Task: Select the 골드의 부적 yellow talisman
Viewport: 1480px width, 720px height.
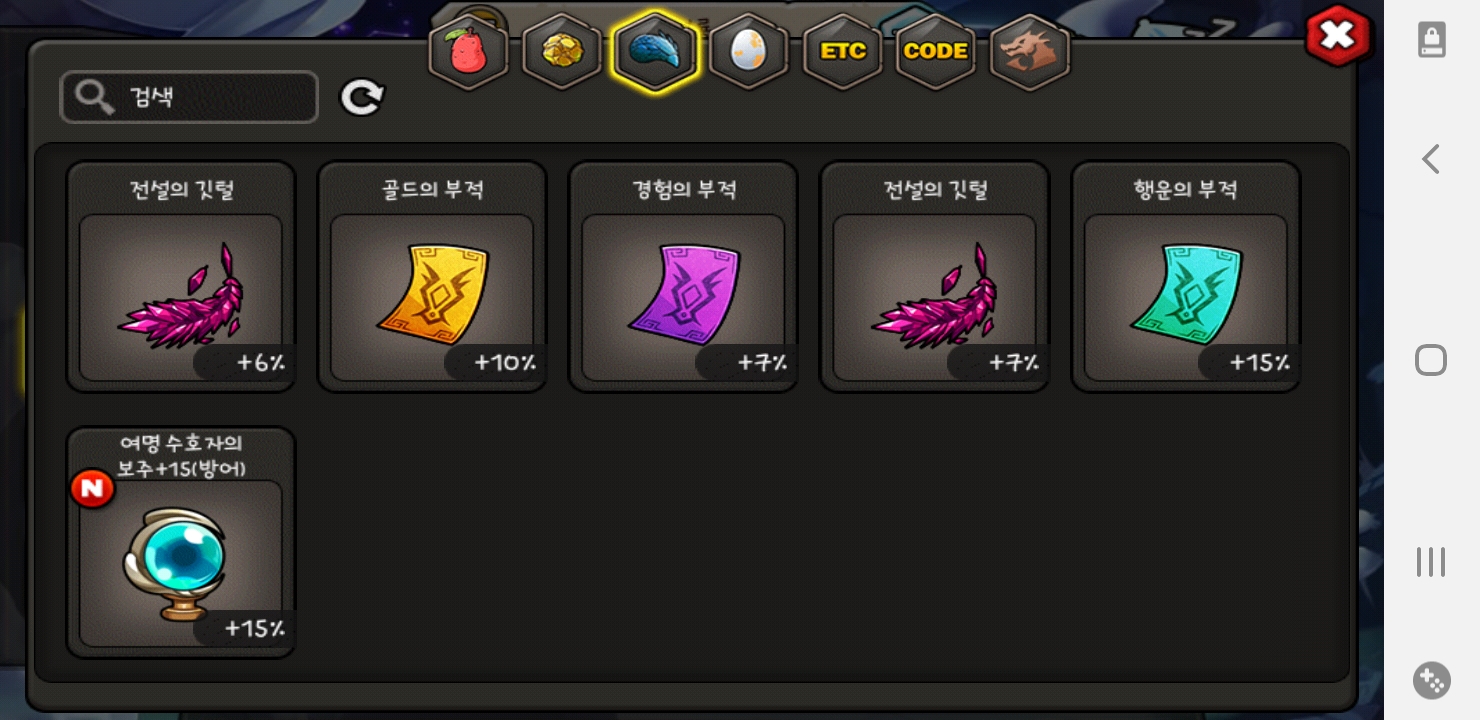Action: [432, 277]
